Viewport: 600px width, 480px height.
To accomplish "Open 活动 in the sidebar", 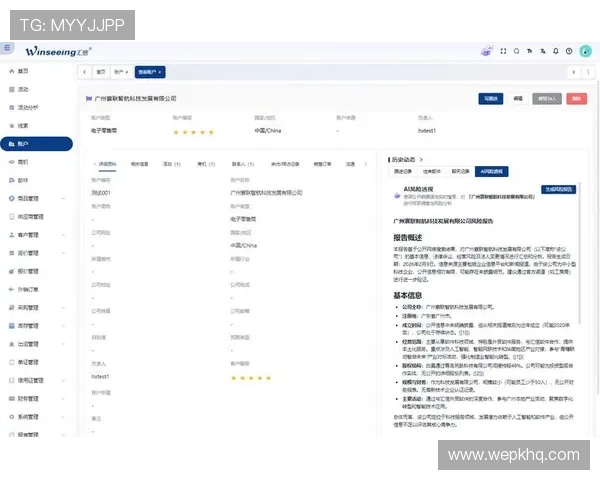I will [23, 89].
